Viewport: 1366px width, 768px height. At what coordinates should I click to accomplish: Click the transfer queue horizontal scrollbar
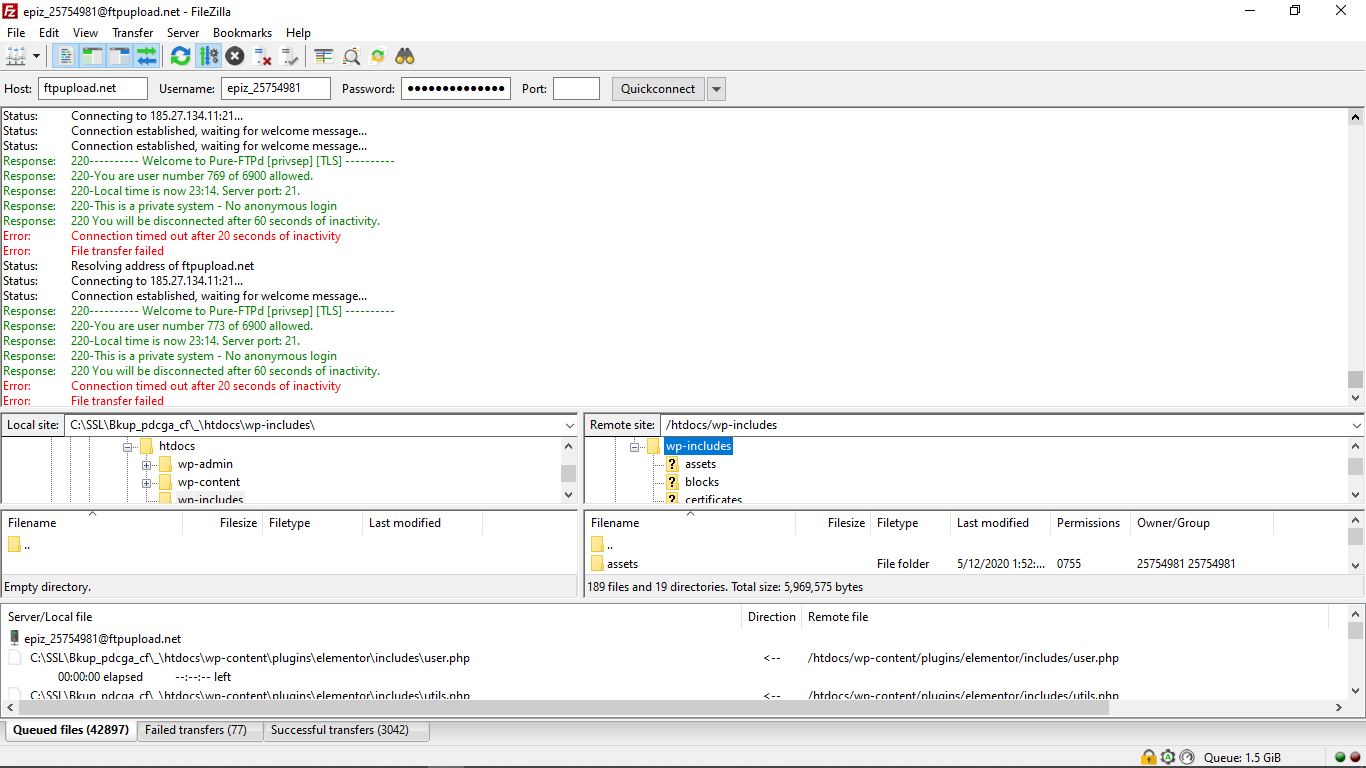pos(560,707)
